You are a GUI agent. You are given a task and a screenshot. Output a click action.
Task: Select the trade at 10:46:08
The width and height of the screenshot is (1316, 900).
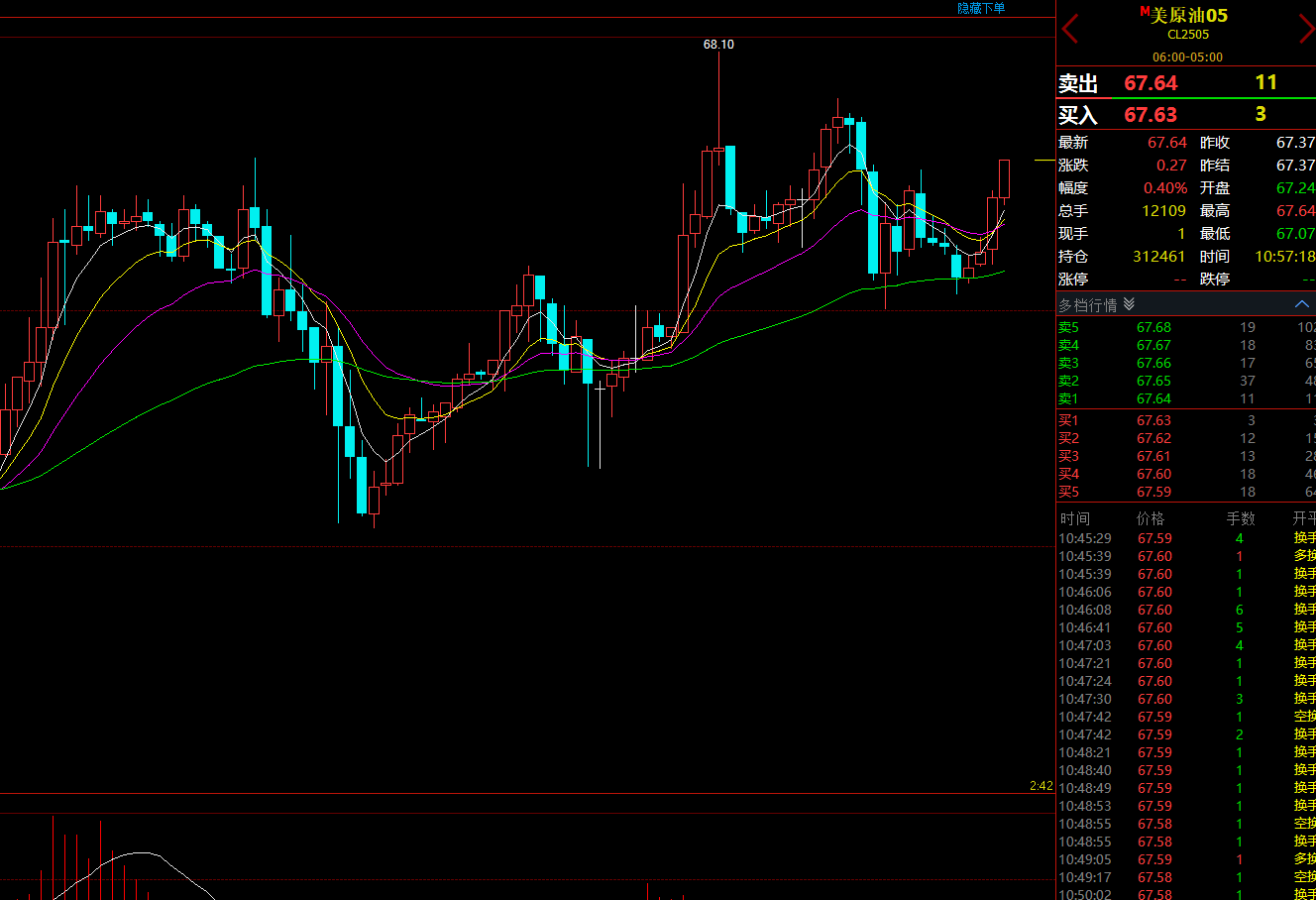click(1186, 610)
